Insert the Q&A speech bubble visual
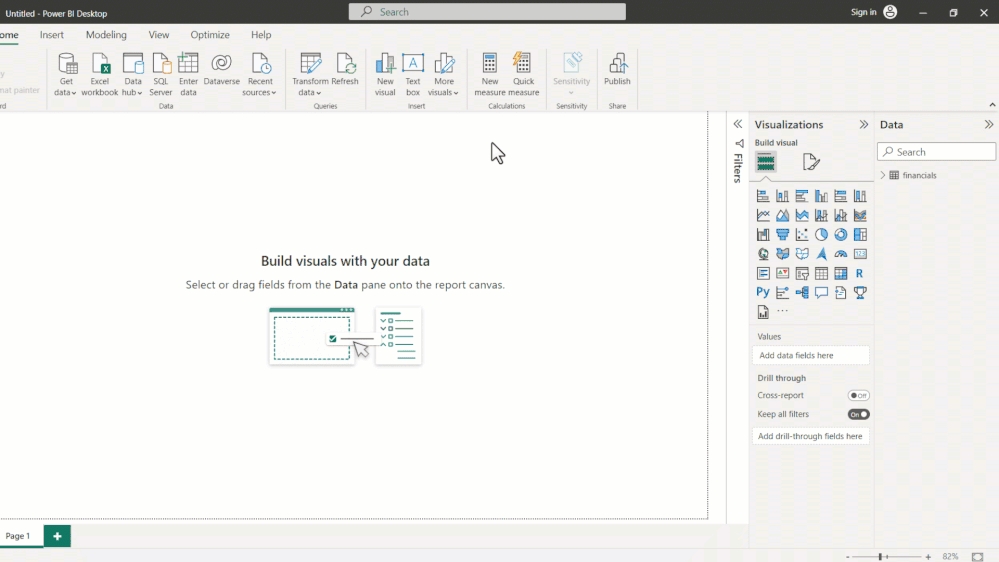The height and width of the screenshot is (562, 999). (x=821, y=292)
